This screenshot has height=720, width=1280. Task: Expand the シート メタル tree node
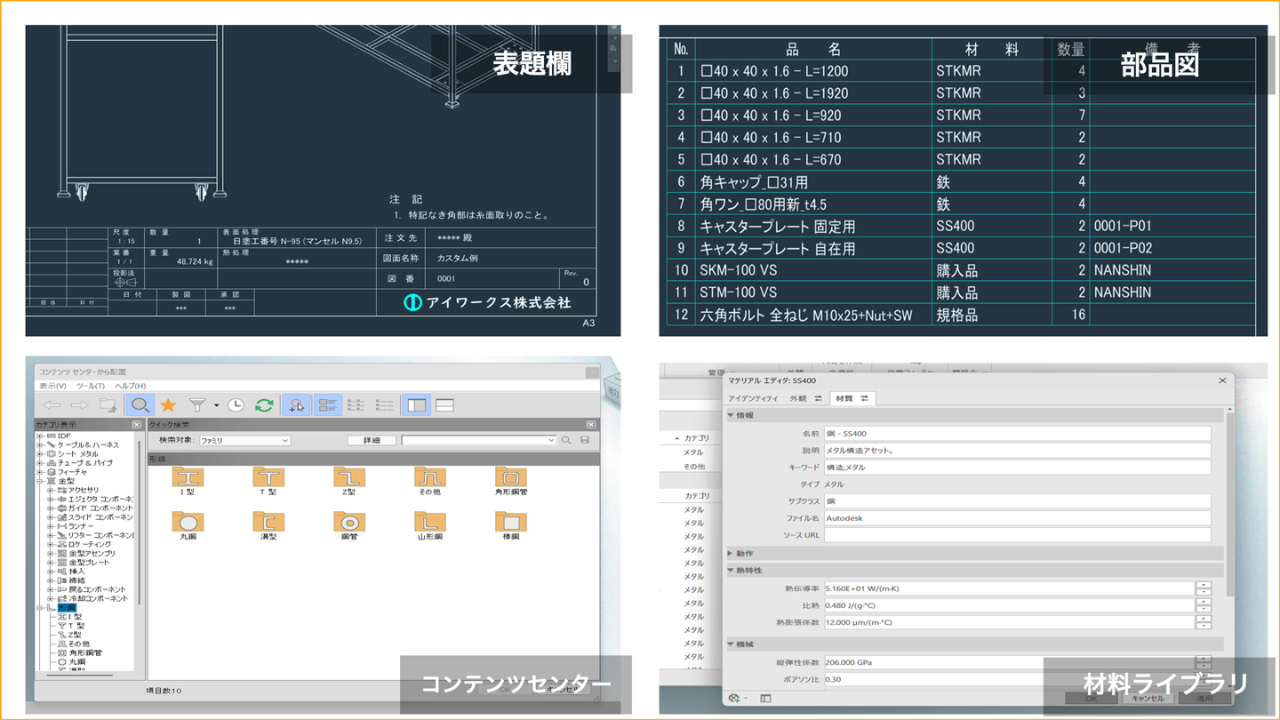coord(40,454)
